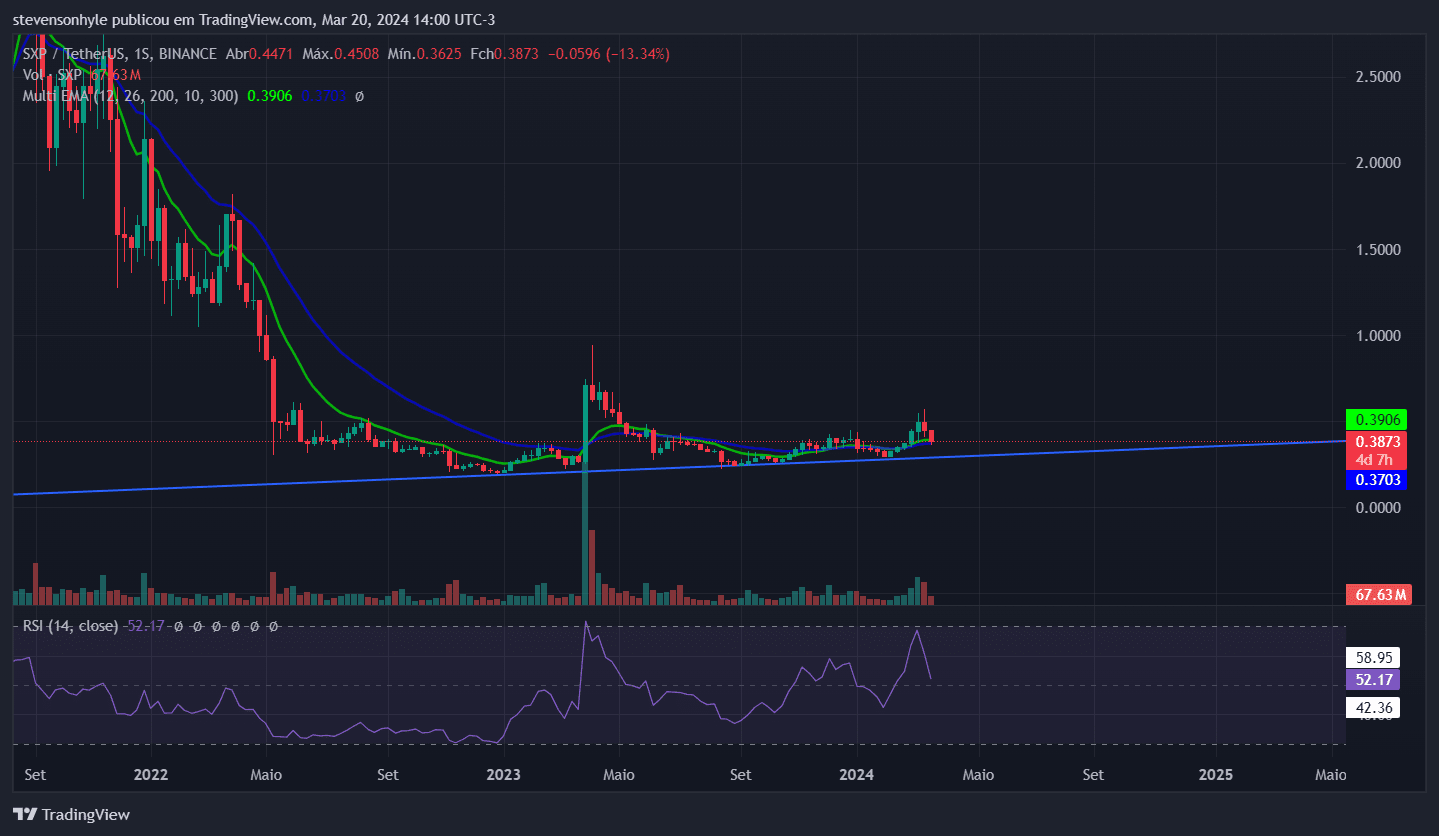Click the 2023 marker on time axis
Screen dimensions: 1439x836
tap(503, 775)
